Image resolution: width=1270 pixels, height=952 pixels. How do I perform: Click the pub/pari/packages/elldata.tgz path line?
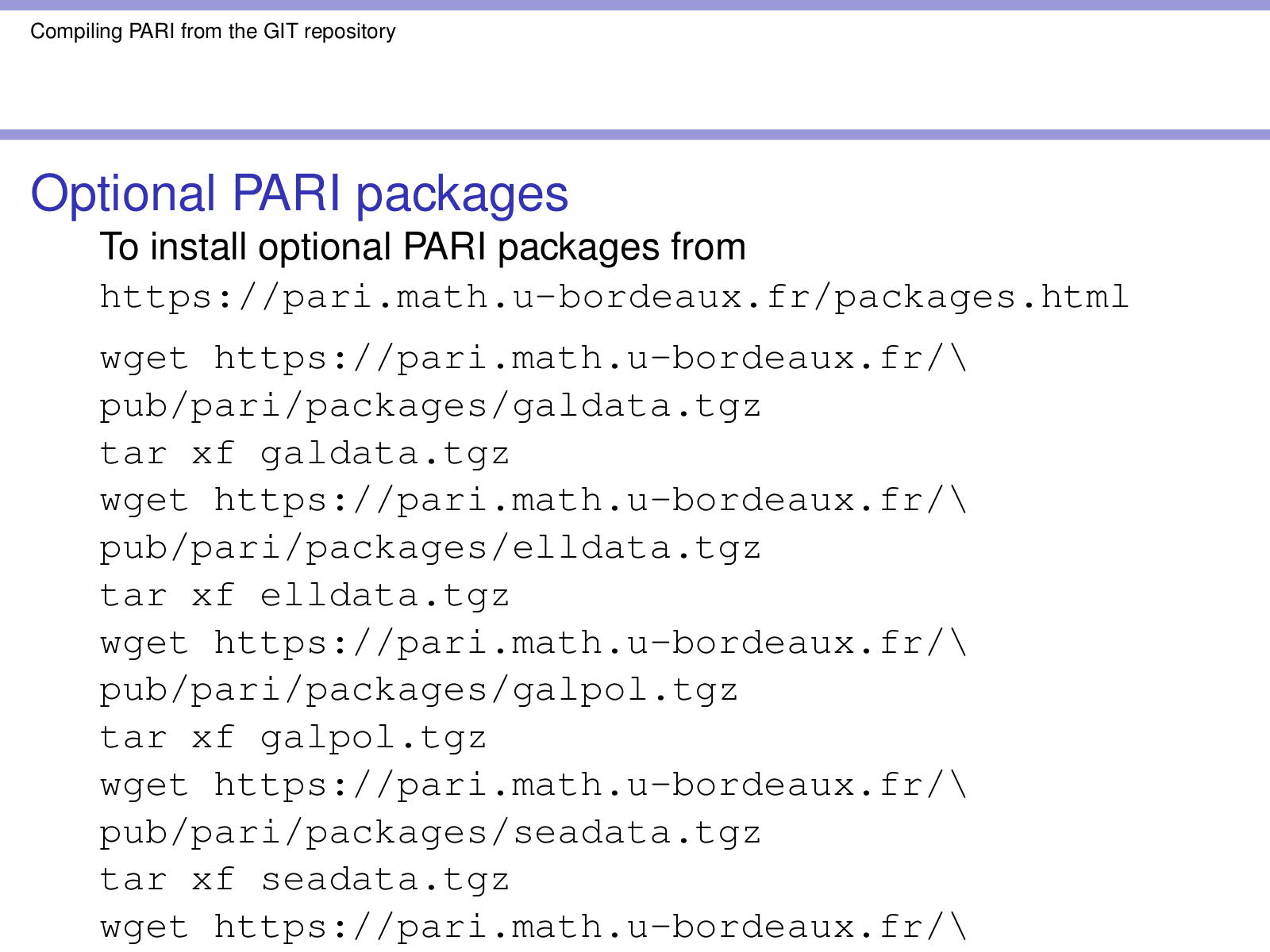coord(430,548)
